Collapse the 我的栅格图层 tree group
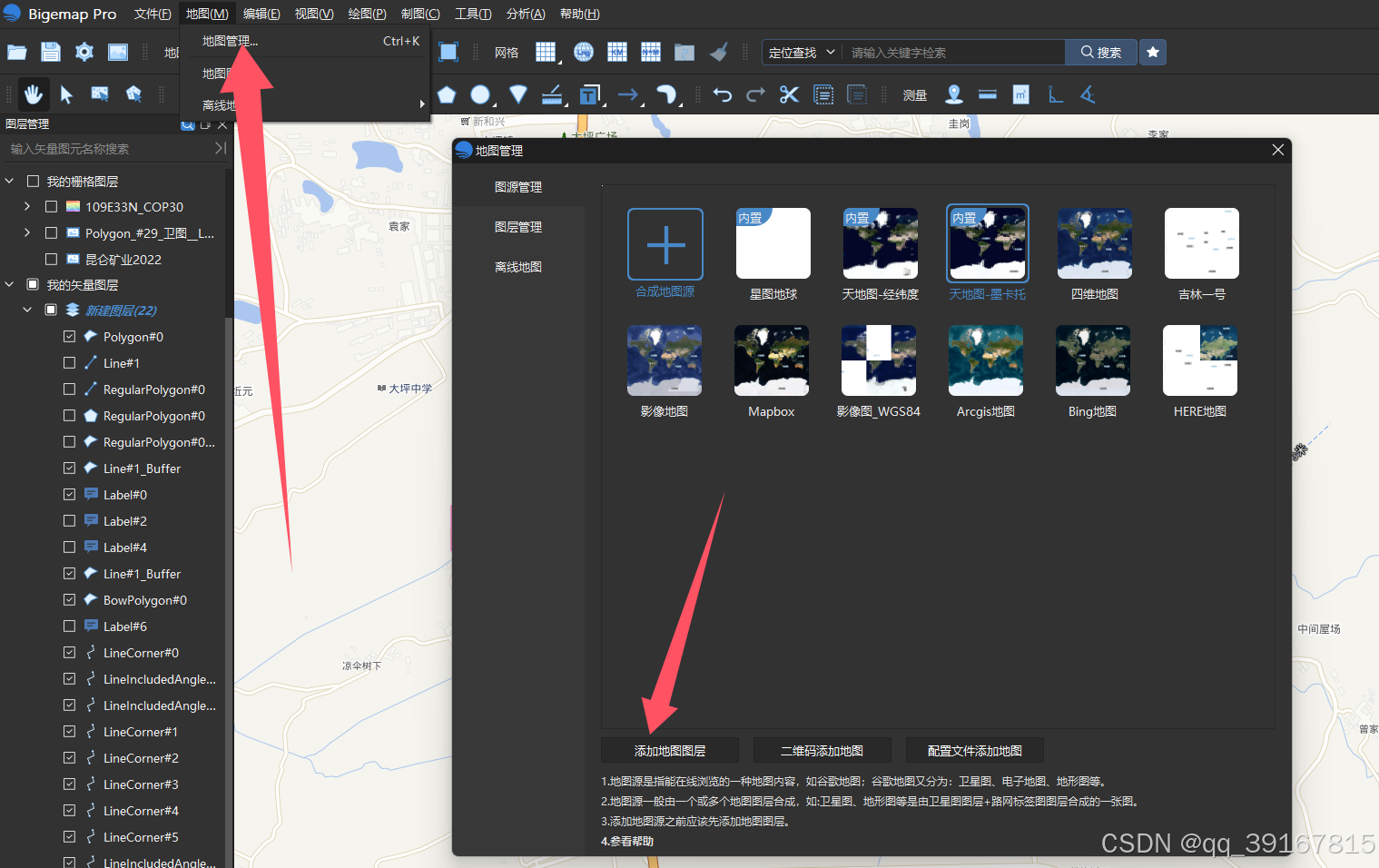Image resolution: width=1379 pixels, height=868 pixels. pos(9,181)
